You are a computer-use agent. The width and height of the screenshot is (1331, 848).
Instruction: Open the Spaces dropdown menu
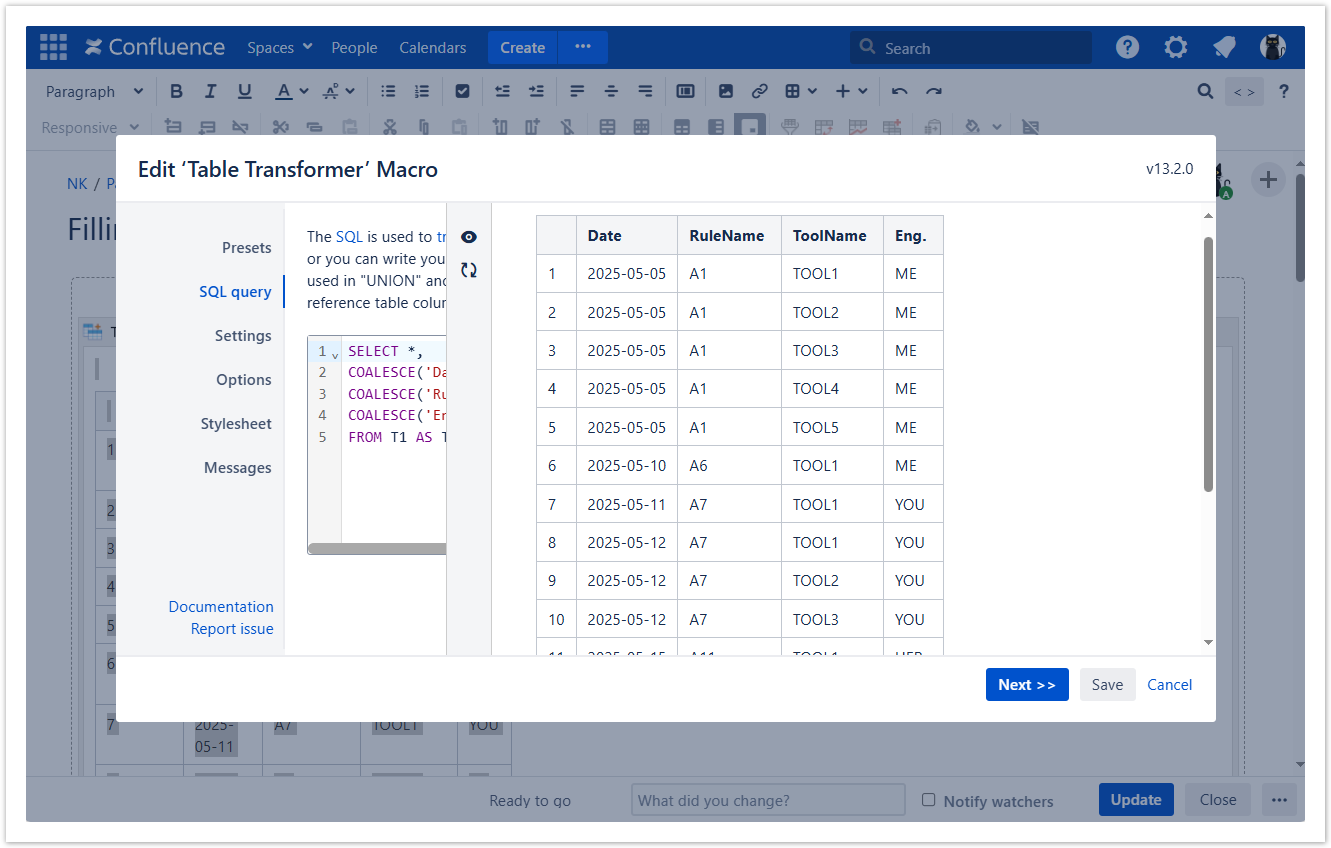[280, 47]
